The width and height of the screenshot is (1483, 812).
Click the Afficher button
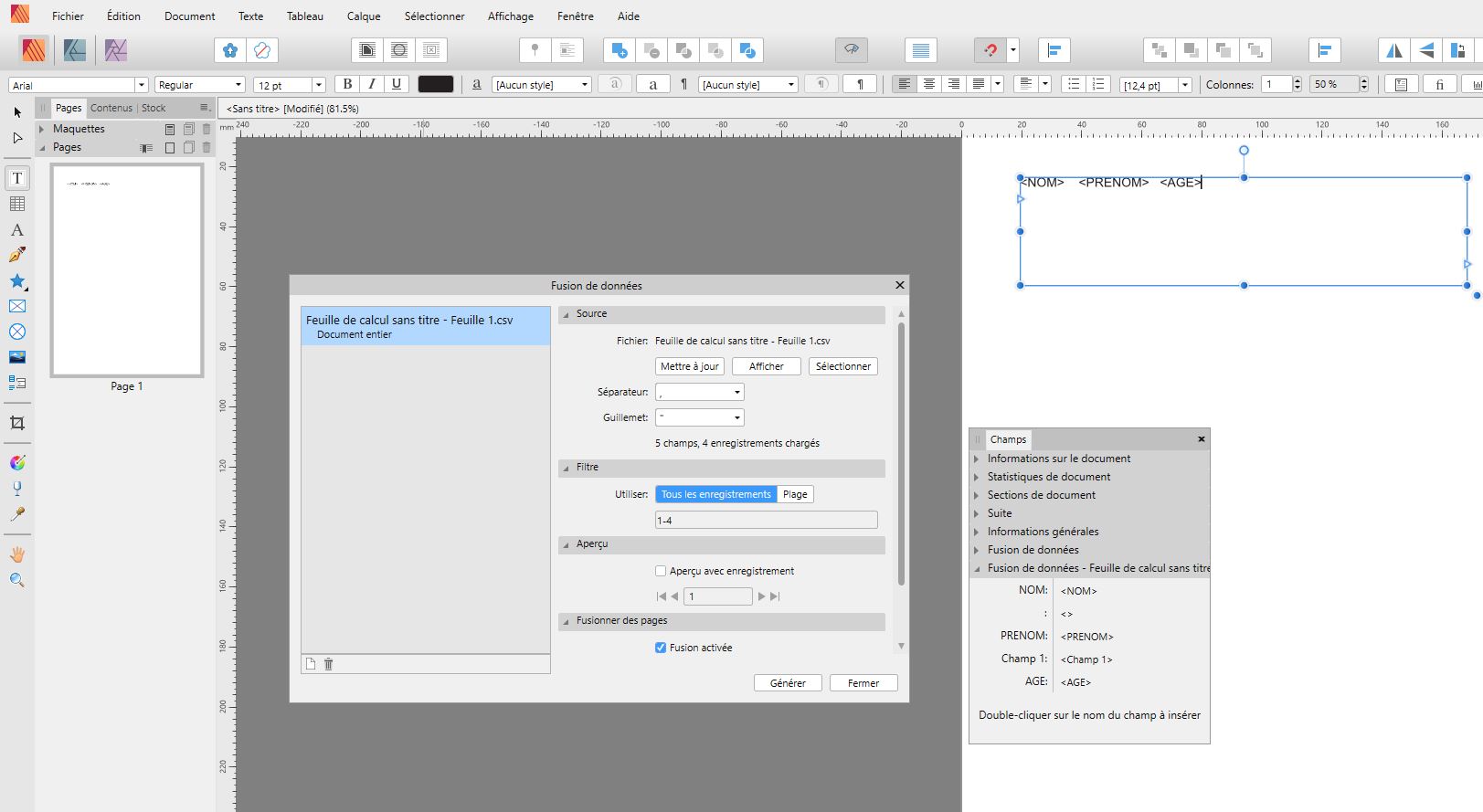[767, 366]
